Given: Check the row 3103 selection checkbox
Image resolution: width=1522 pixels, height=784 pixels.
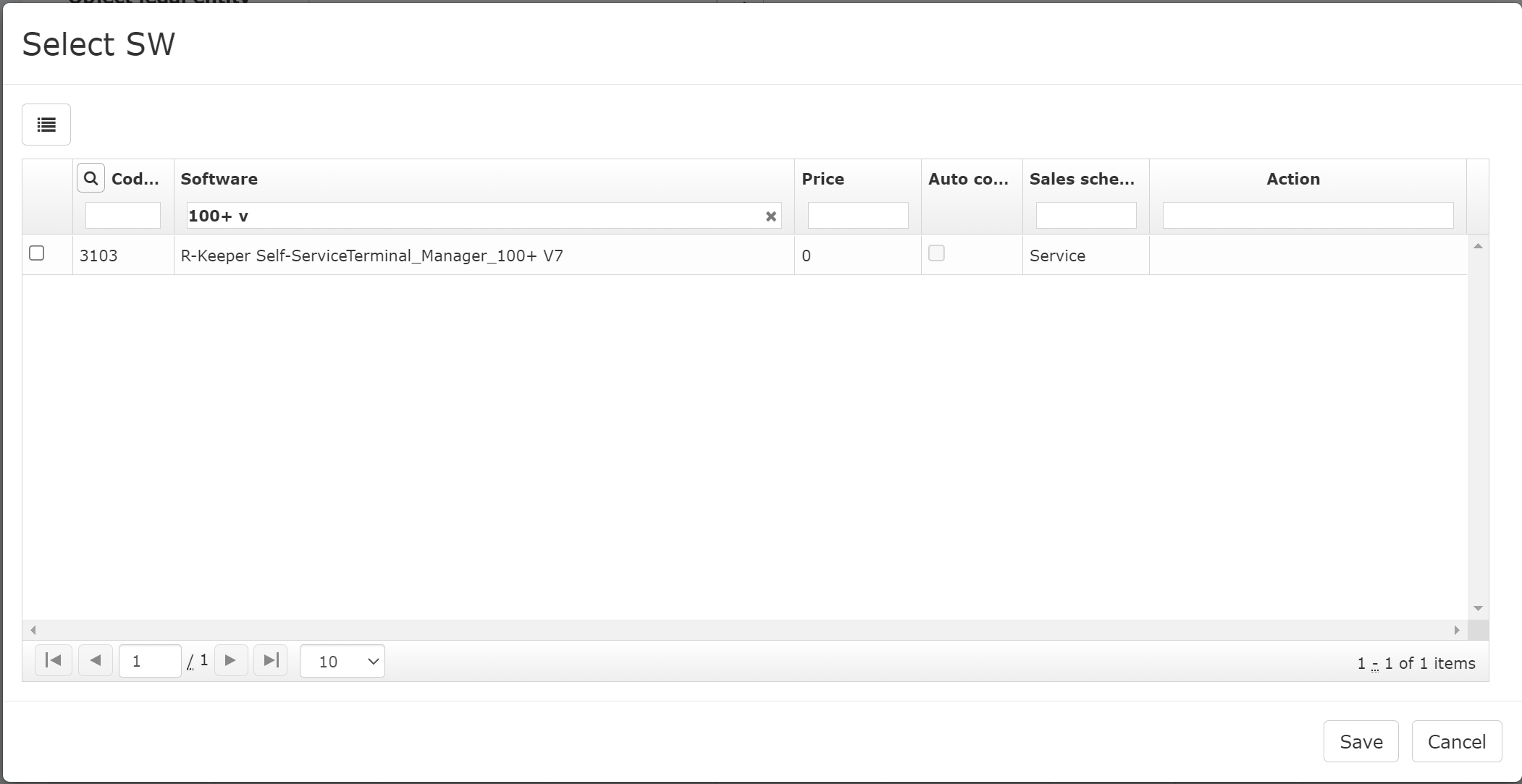Looking at the screenshot, I should pos(37,253).
